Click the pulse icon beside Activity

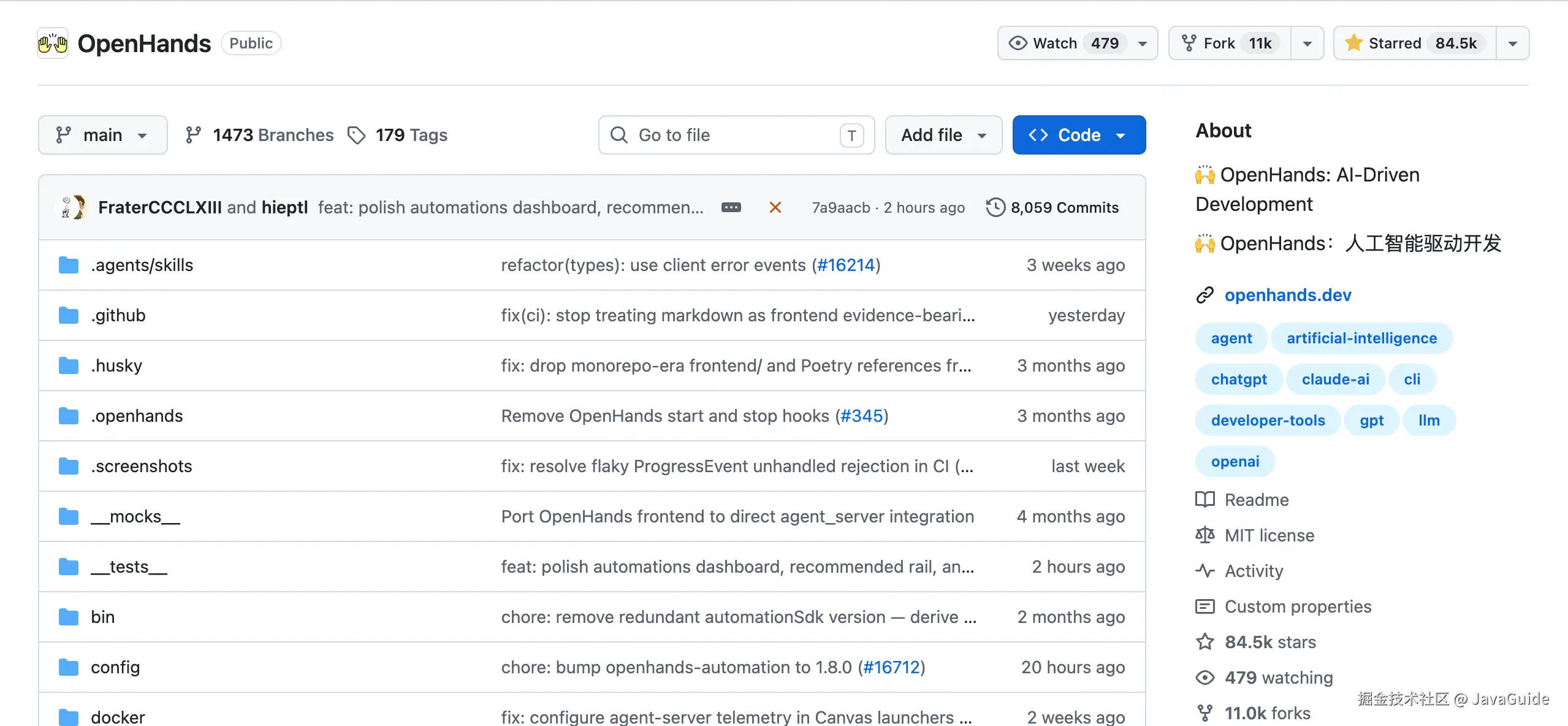pos(1205,571)
